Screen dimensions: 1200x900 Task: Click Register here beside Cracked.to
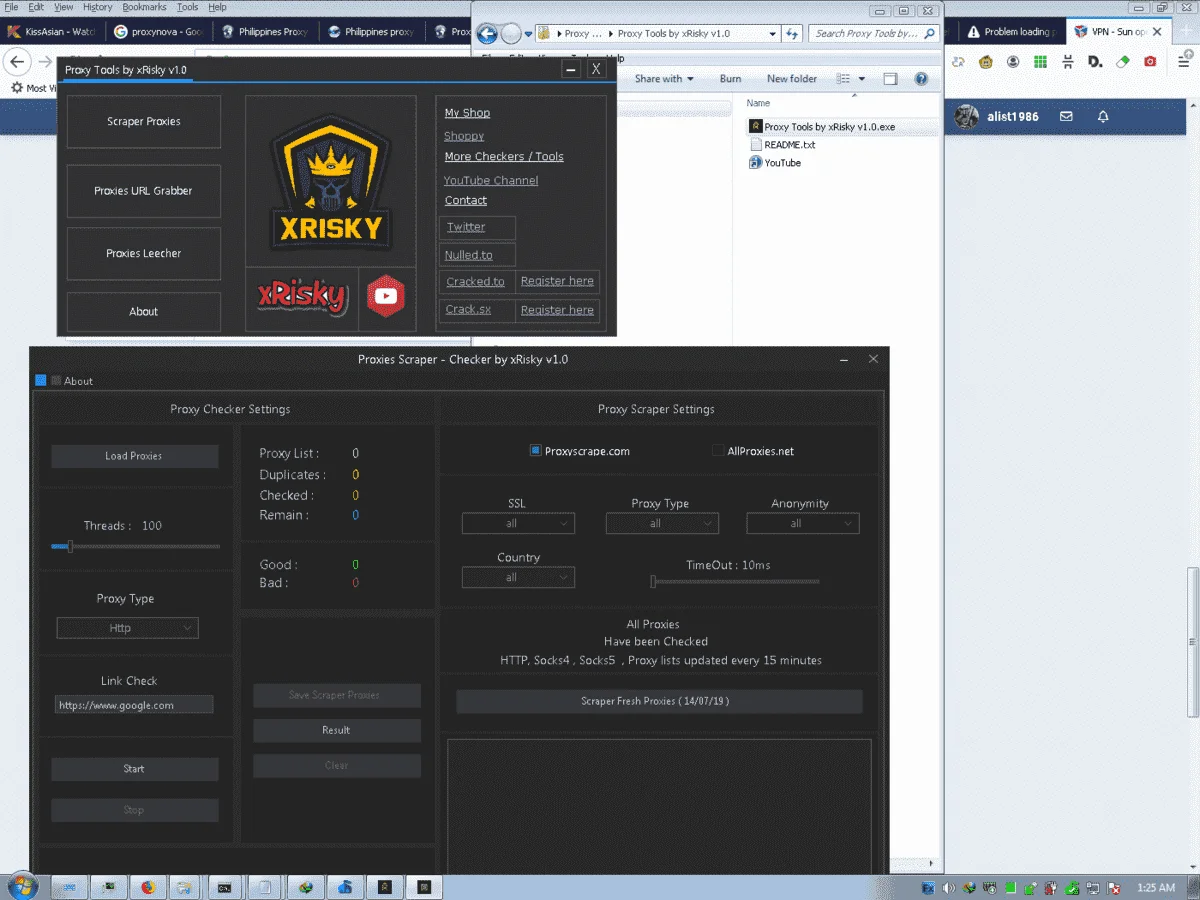point(557,281)
